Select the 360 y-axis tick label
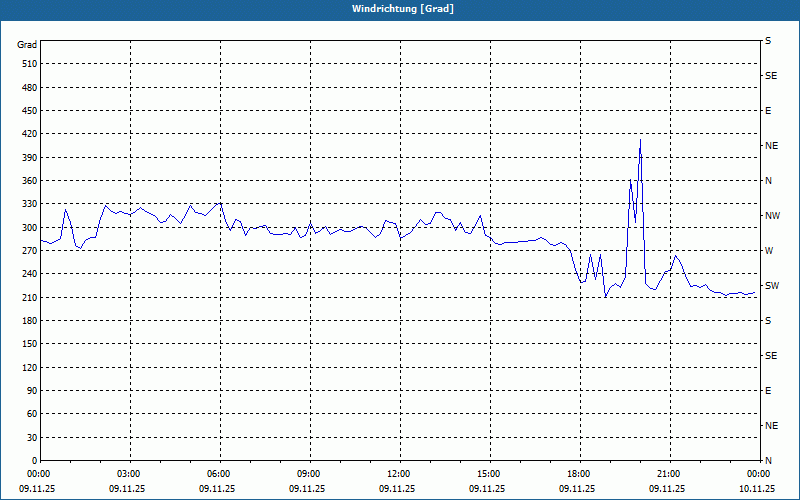 coord(30,181)
